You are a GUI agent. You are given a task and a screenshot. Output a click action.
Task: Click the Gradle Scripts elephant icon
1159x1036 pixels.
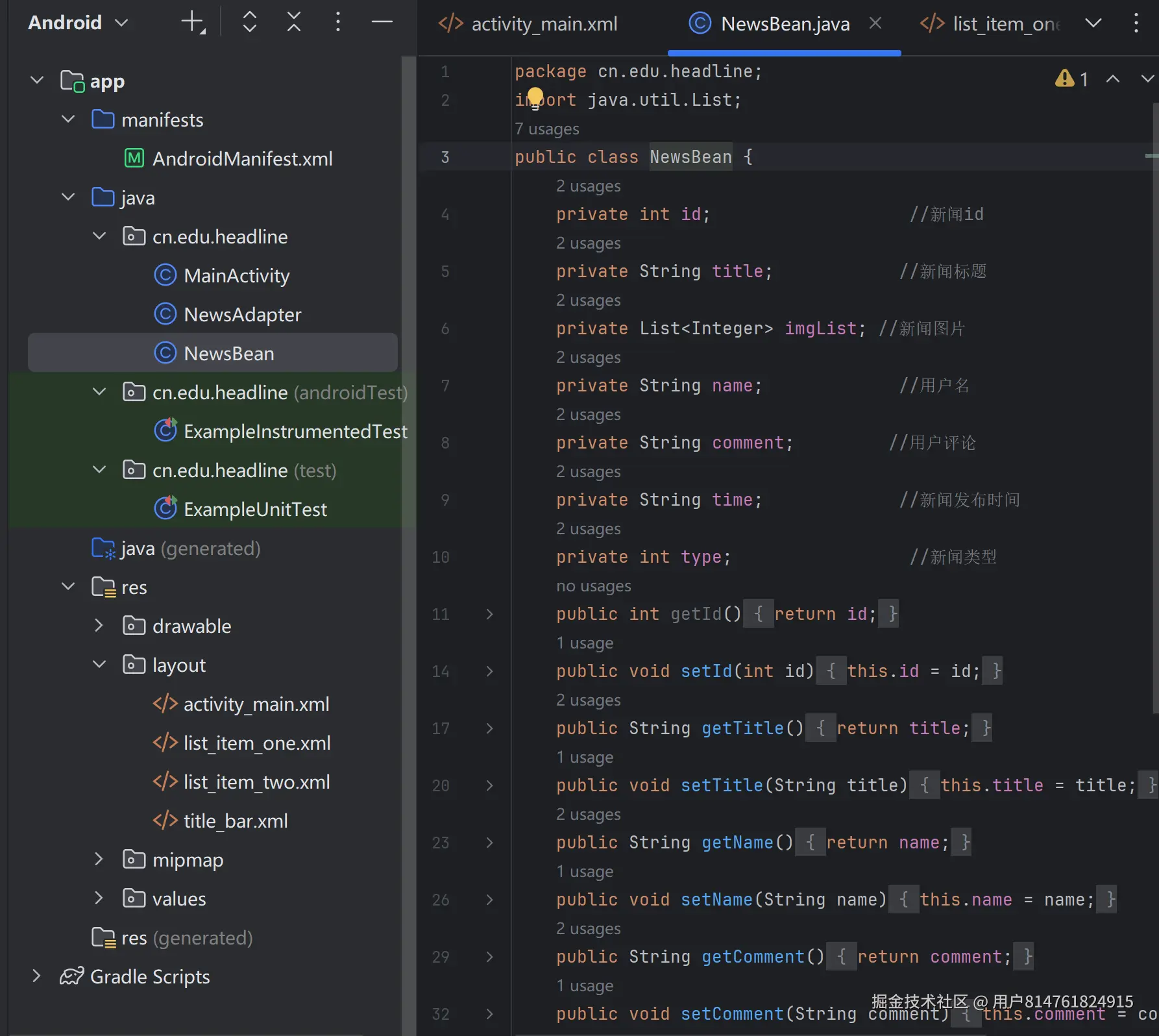pyautogui.click(x=71, y=976)
